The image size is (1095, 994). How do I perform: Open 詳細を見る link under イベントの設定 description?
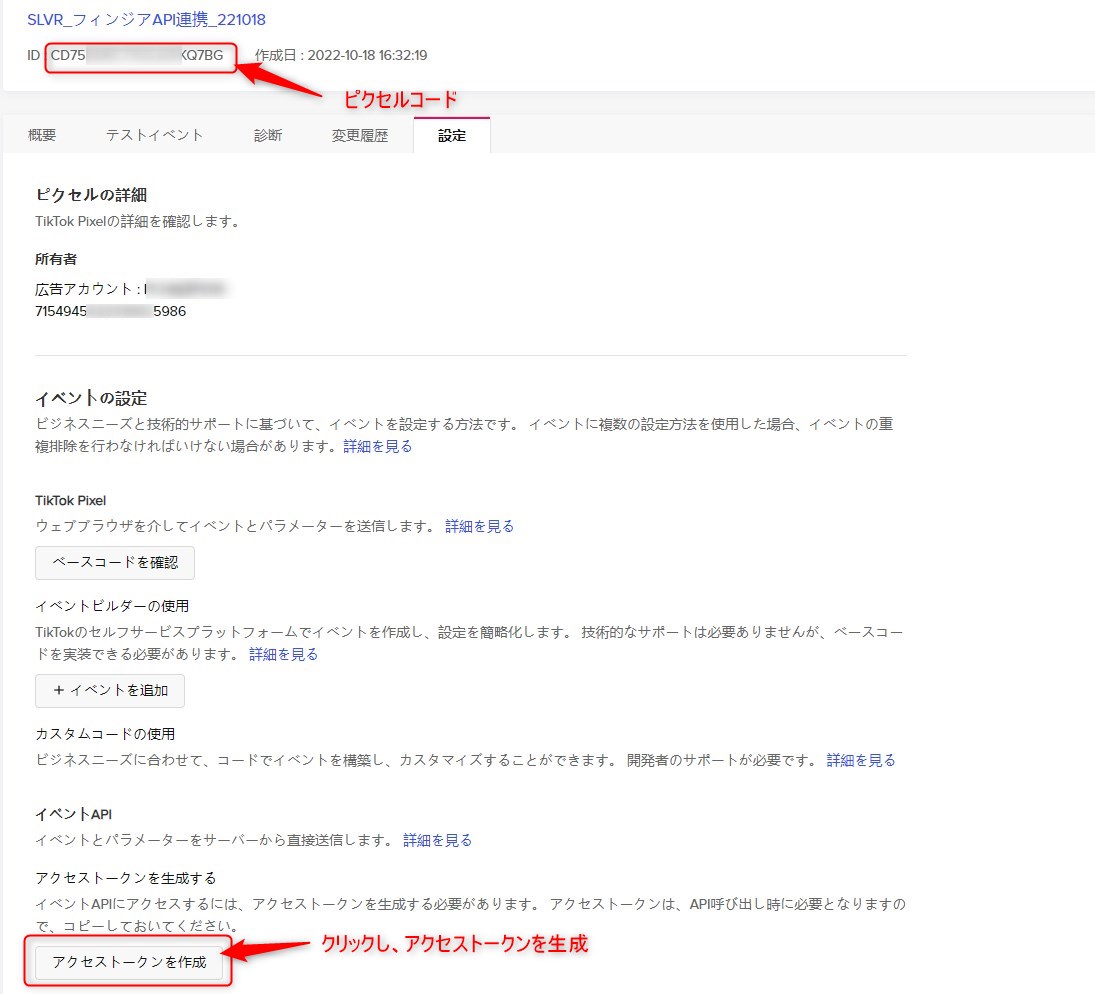[377, 446]
